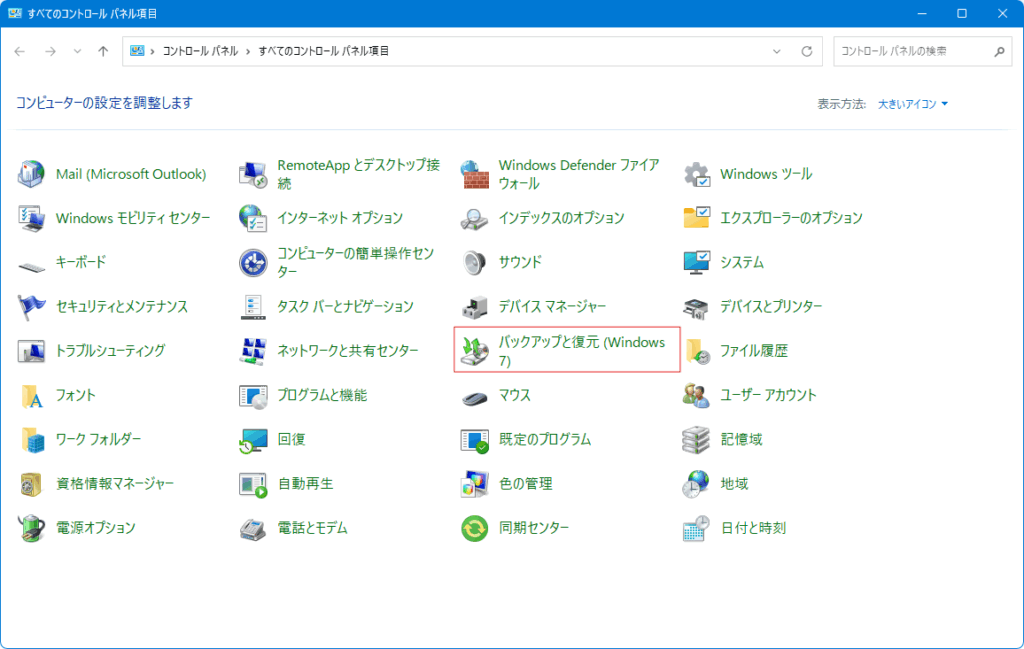The width and height of the screenshot is (1024, 649).
Task: Open 色の管理 color monitor icon
Action: click(x=475, y=484)
